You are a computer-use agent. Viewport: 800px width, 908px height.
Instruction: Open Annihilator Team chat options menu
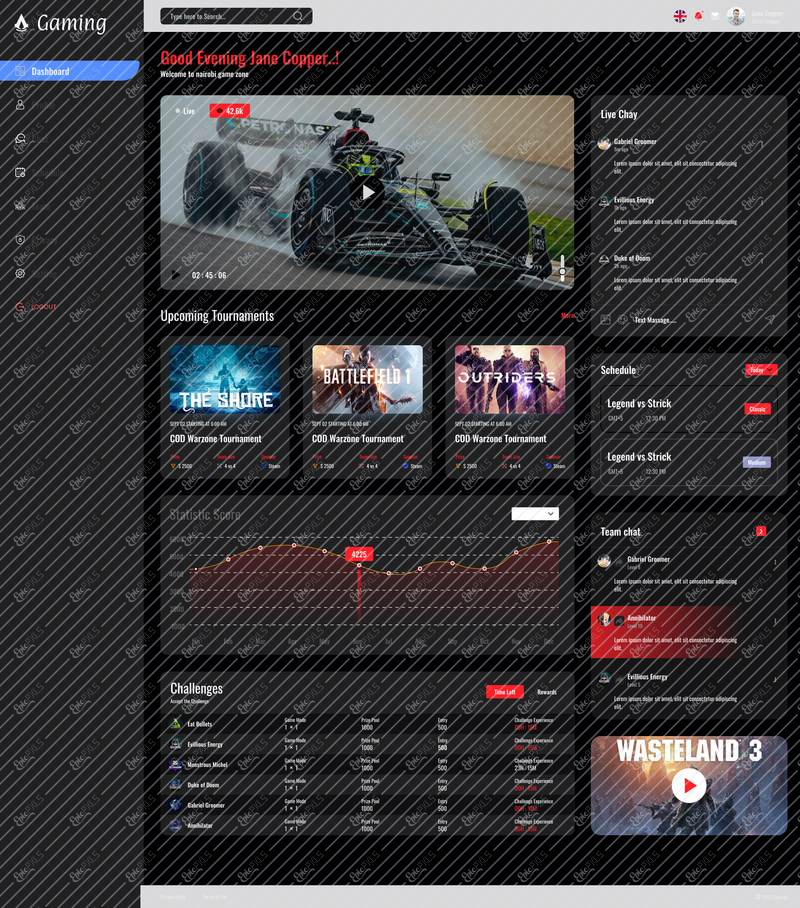[775, 621]
